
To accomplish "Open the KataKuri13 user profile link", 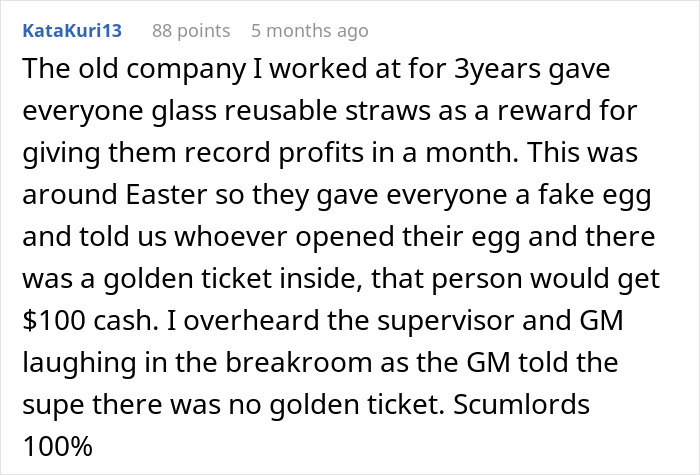I will [x=71, y=31].
